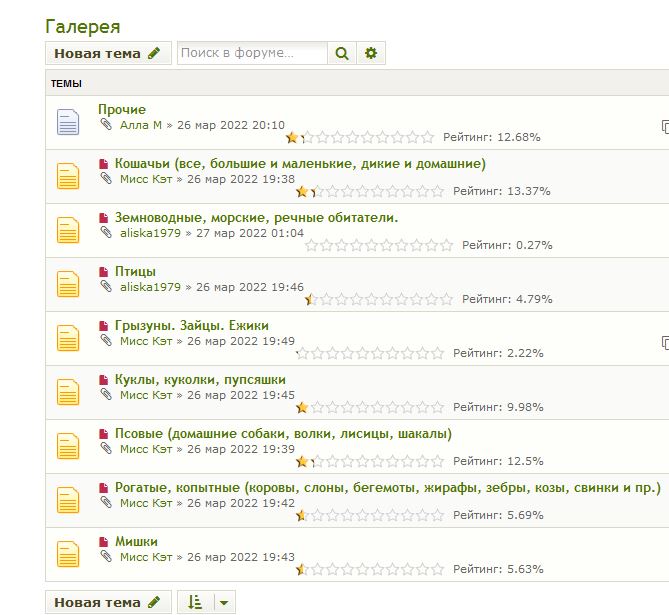Click the search magnifier icon button

342,53
